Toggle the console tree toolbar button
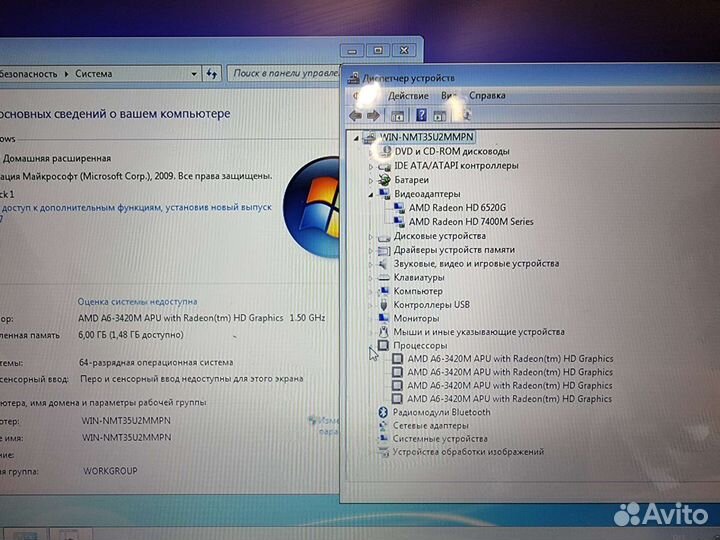This screenshot has height=540, width=720. [397, 116]
